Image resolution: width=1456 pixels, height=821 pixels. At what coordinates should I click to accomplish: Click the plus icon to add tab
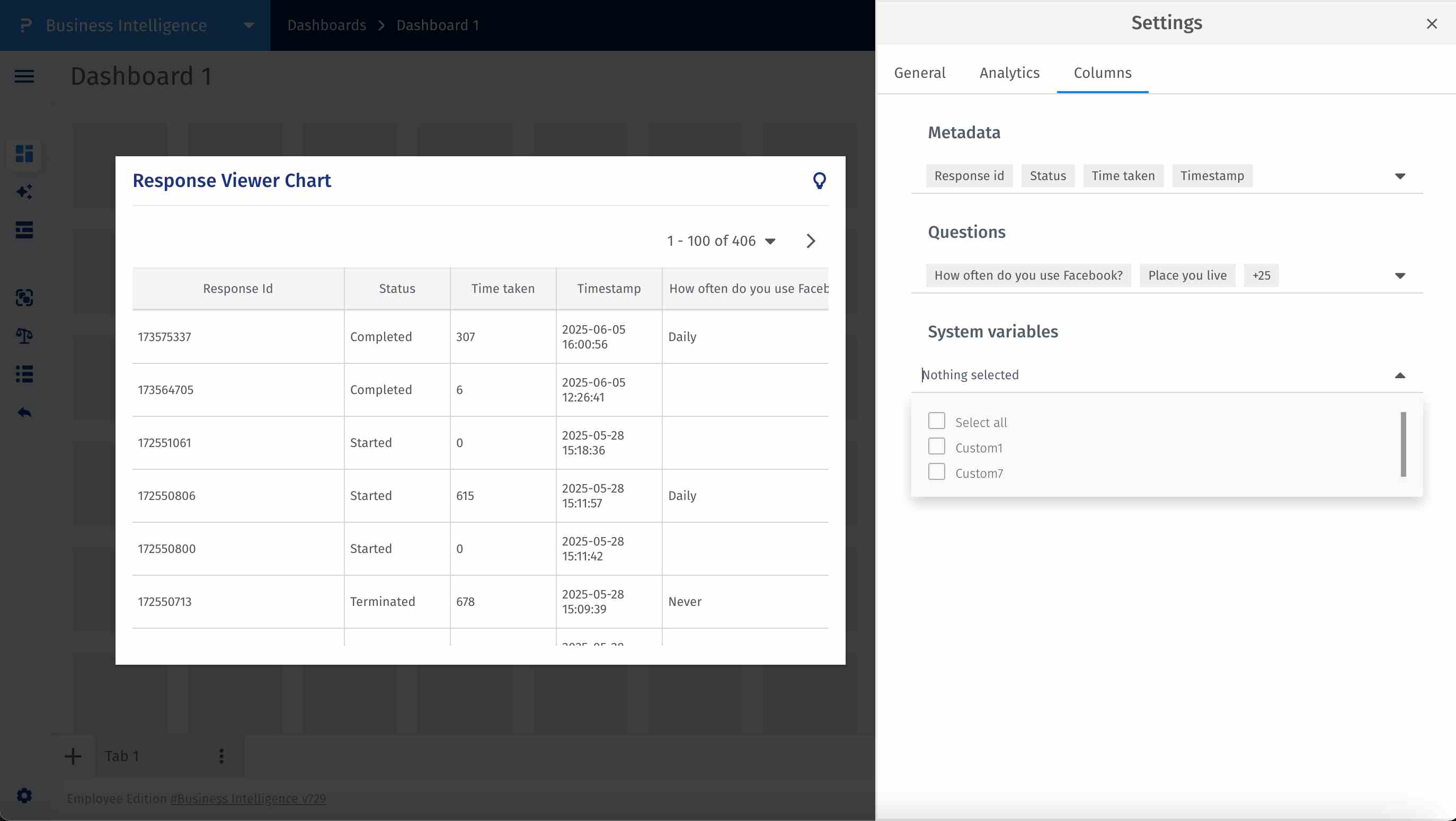point(73,756)
